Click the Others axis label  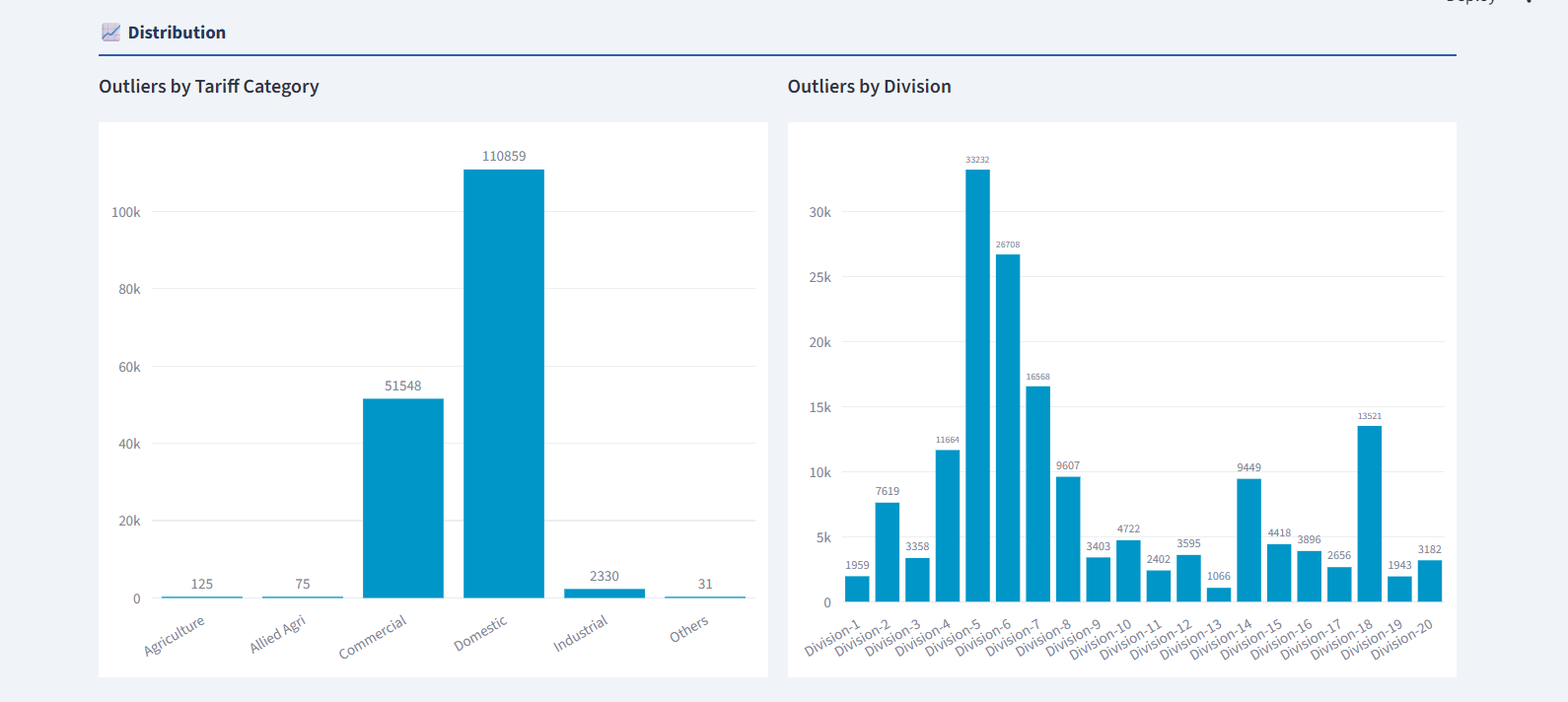pos(689,629)
